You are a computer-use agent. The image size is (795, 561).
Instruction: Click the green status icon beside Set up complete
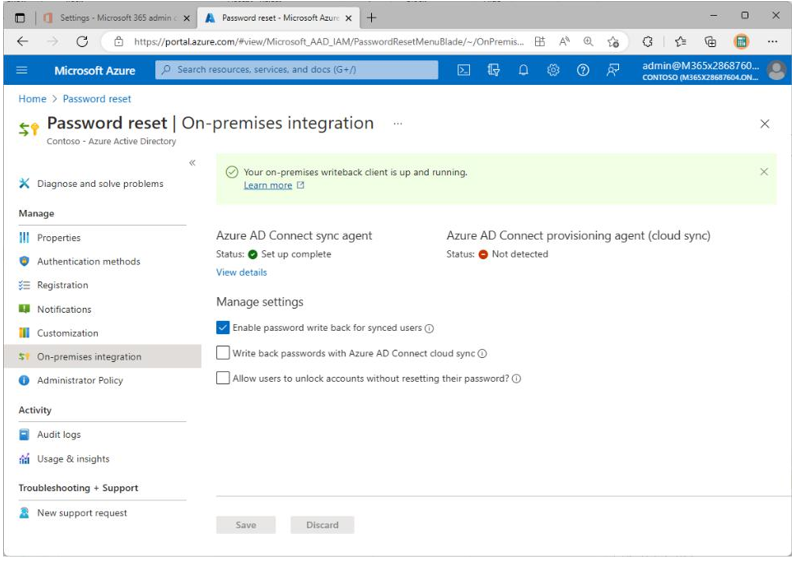click(x=252, y=254)
